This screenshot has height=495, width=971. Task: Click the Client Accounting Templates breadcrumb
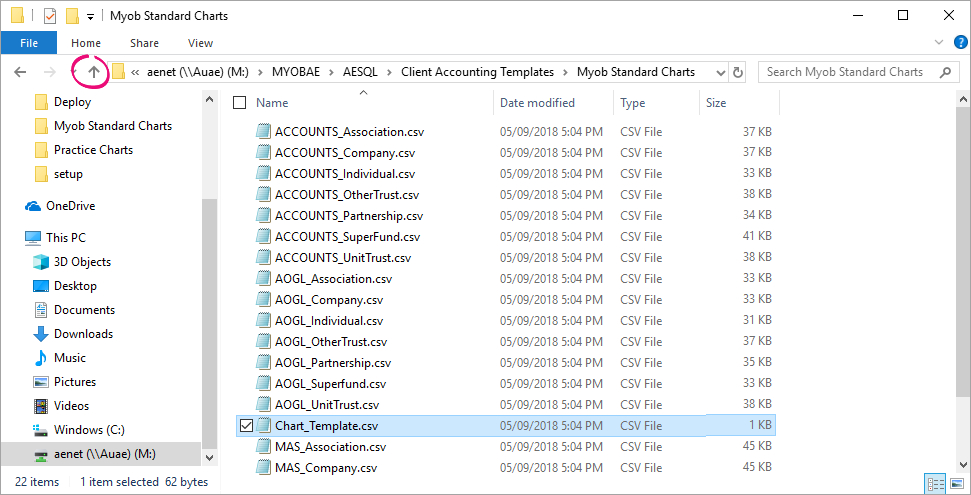[x=477, y=72]
